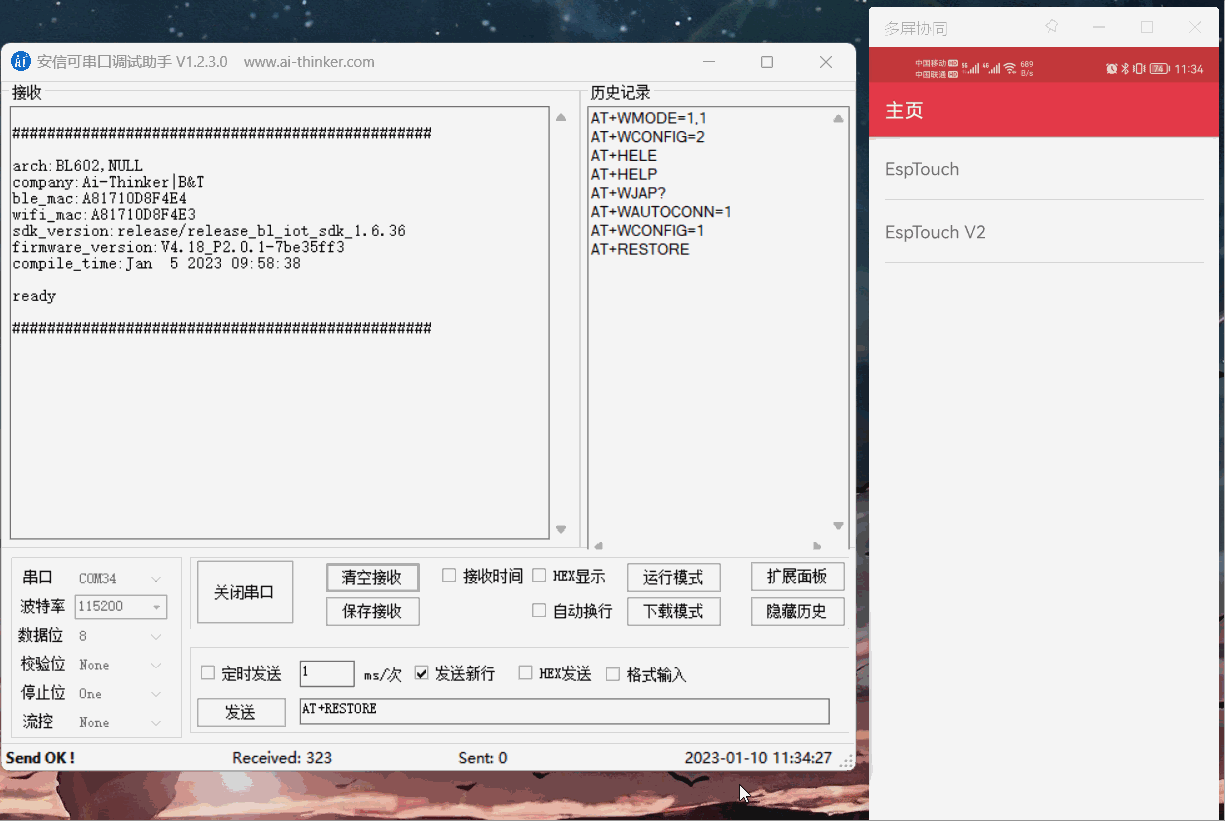Click the 扩展面板 button
Image resolution: width=1225 pixels, height=821 pixels.
(x=798, y=577)
